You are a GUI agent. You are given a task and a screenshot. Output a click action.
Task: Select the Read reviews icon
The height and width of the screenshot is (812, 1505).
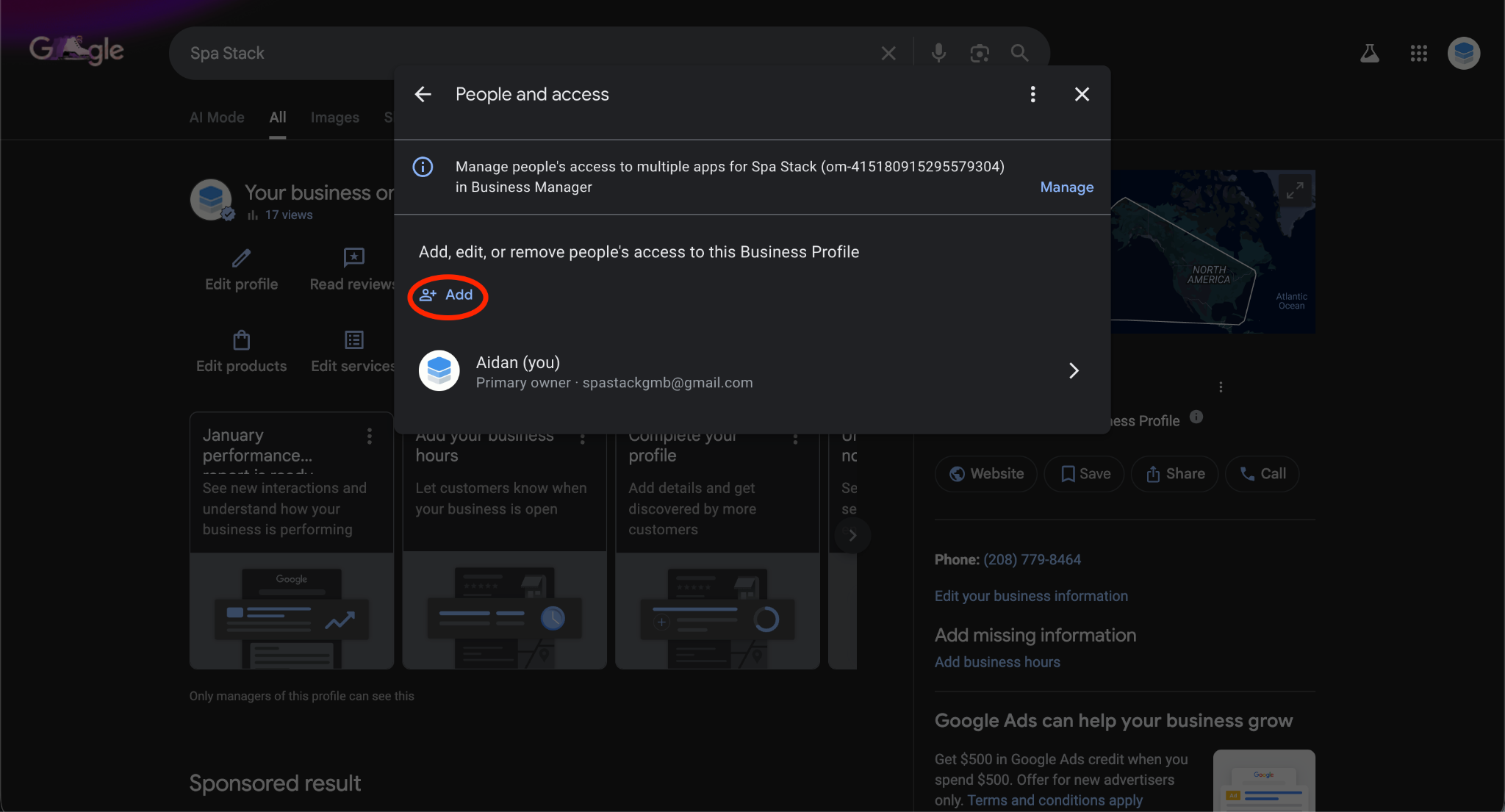pos(353,258)
